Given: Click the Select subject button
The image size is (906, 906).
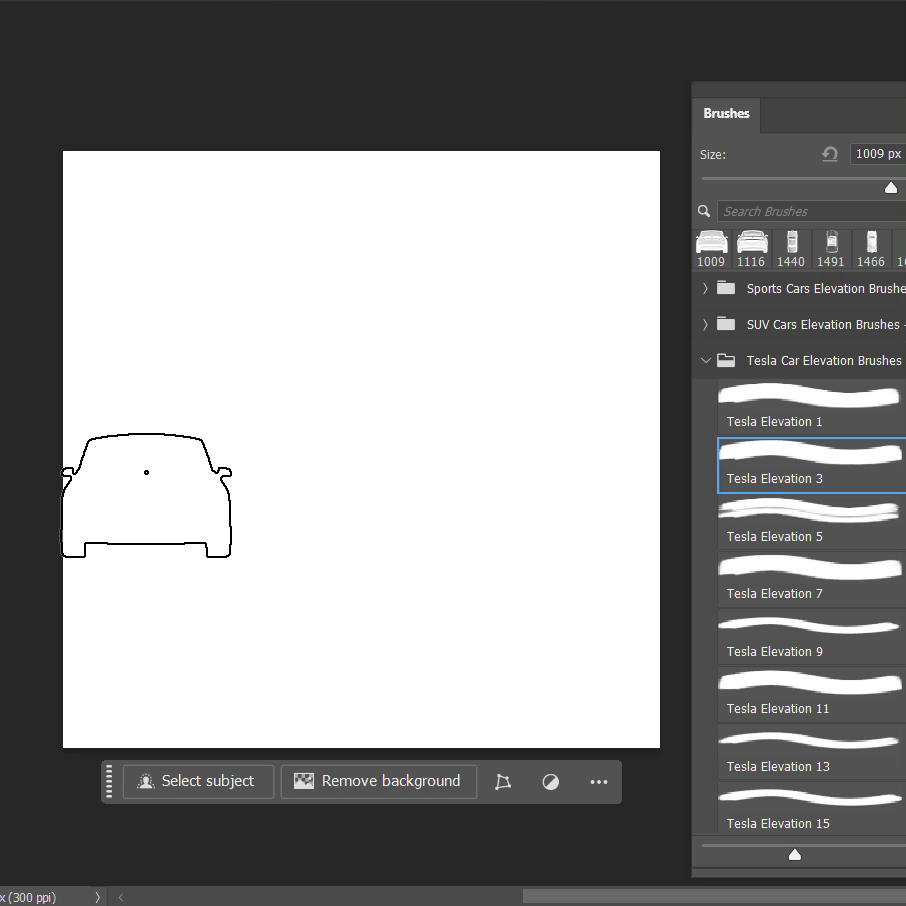Looking at the screenshot, I should click(198, 781).
